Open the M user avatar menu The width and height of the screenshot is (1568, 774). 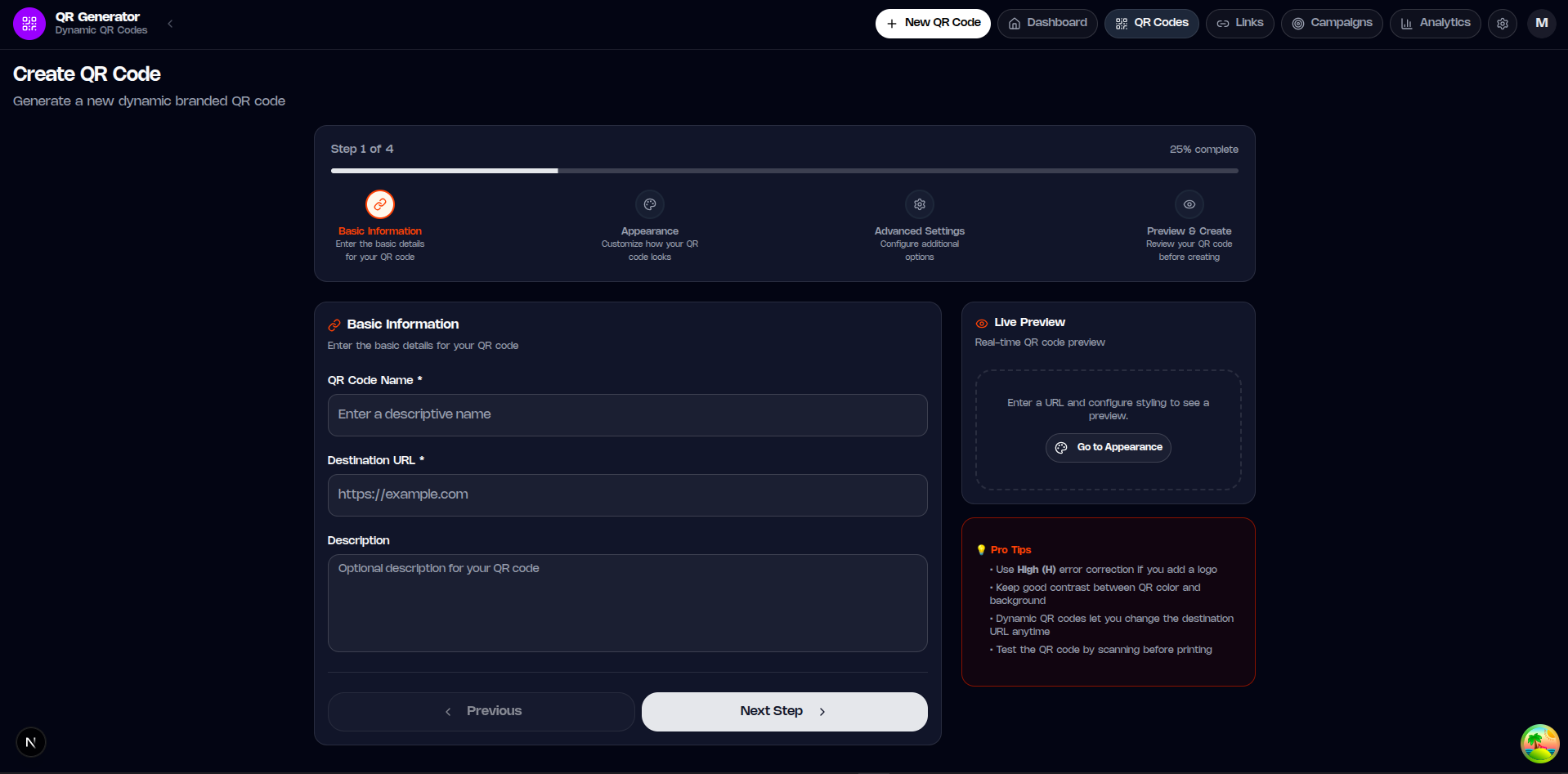(x=1542, y=24)
